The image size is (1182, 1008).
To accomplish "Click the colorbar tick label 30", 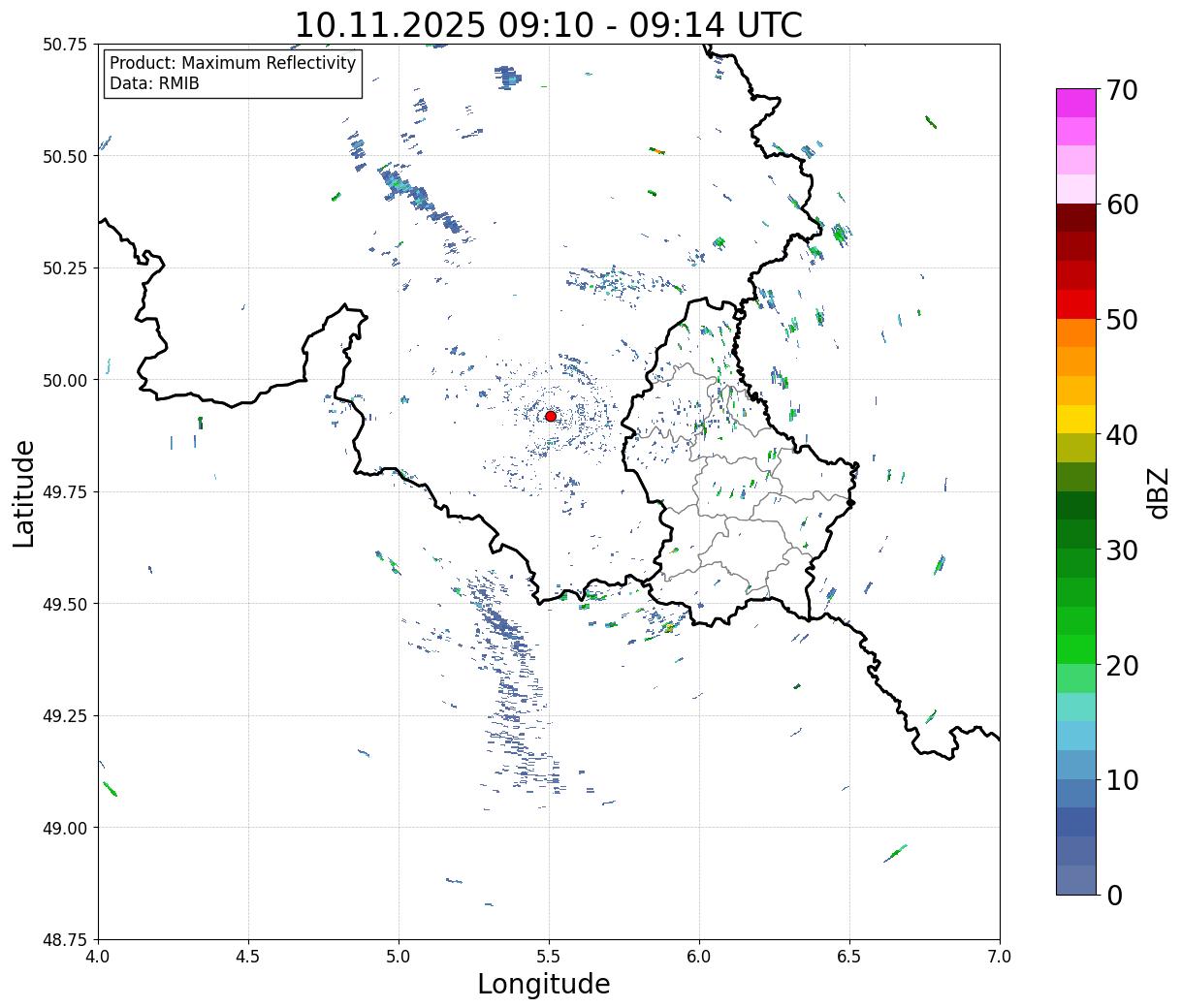I will tap(1122, 551).
